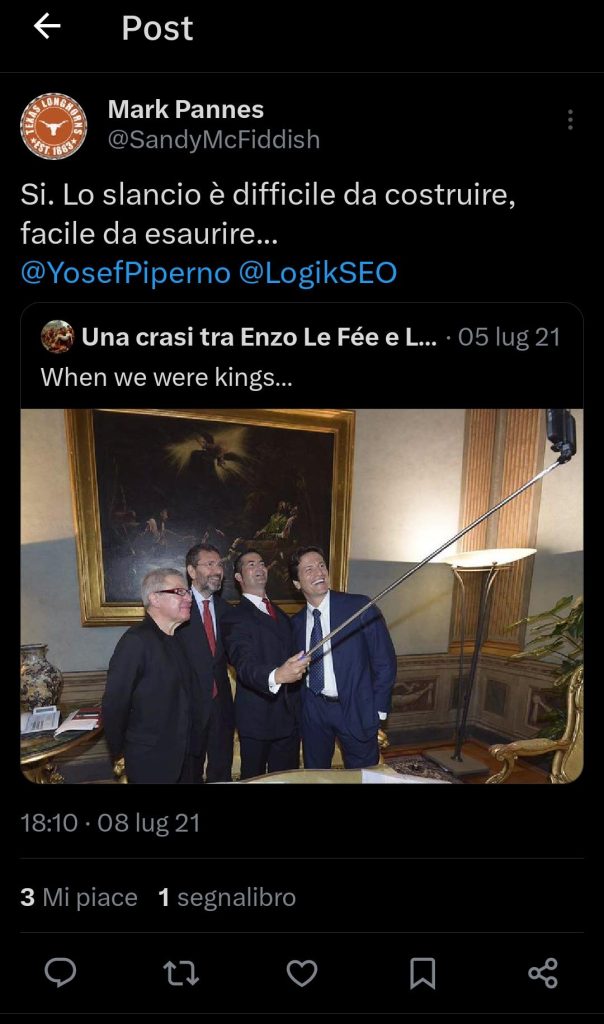Open the 1 segnalibro count
Screen dimensions: 604x1024
pyautogui.click(x=227, y=897)
